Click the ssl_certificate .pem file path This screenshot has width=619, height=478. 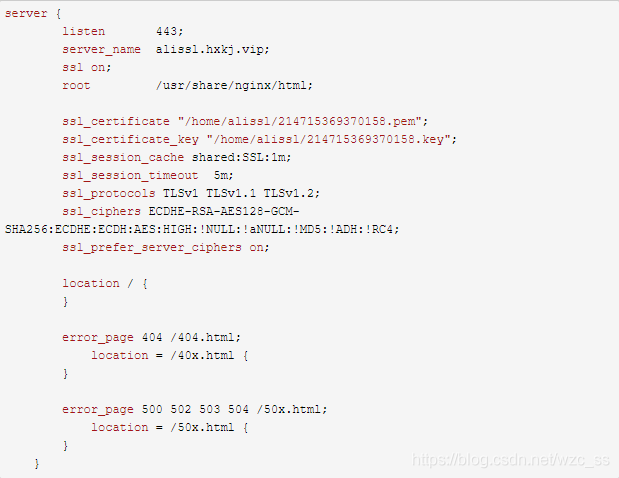tap(303, 121)
